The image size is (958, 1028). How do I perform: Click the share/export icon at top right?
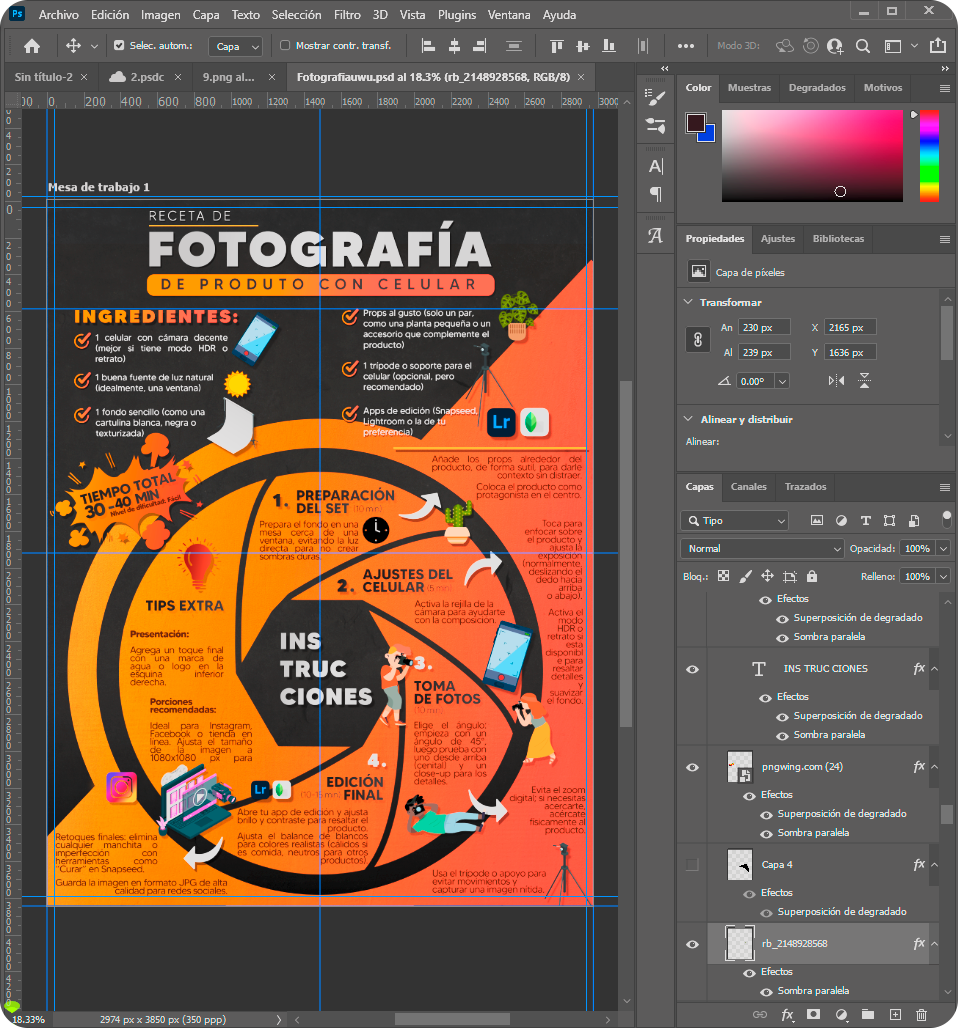click(937, 46)
